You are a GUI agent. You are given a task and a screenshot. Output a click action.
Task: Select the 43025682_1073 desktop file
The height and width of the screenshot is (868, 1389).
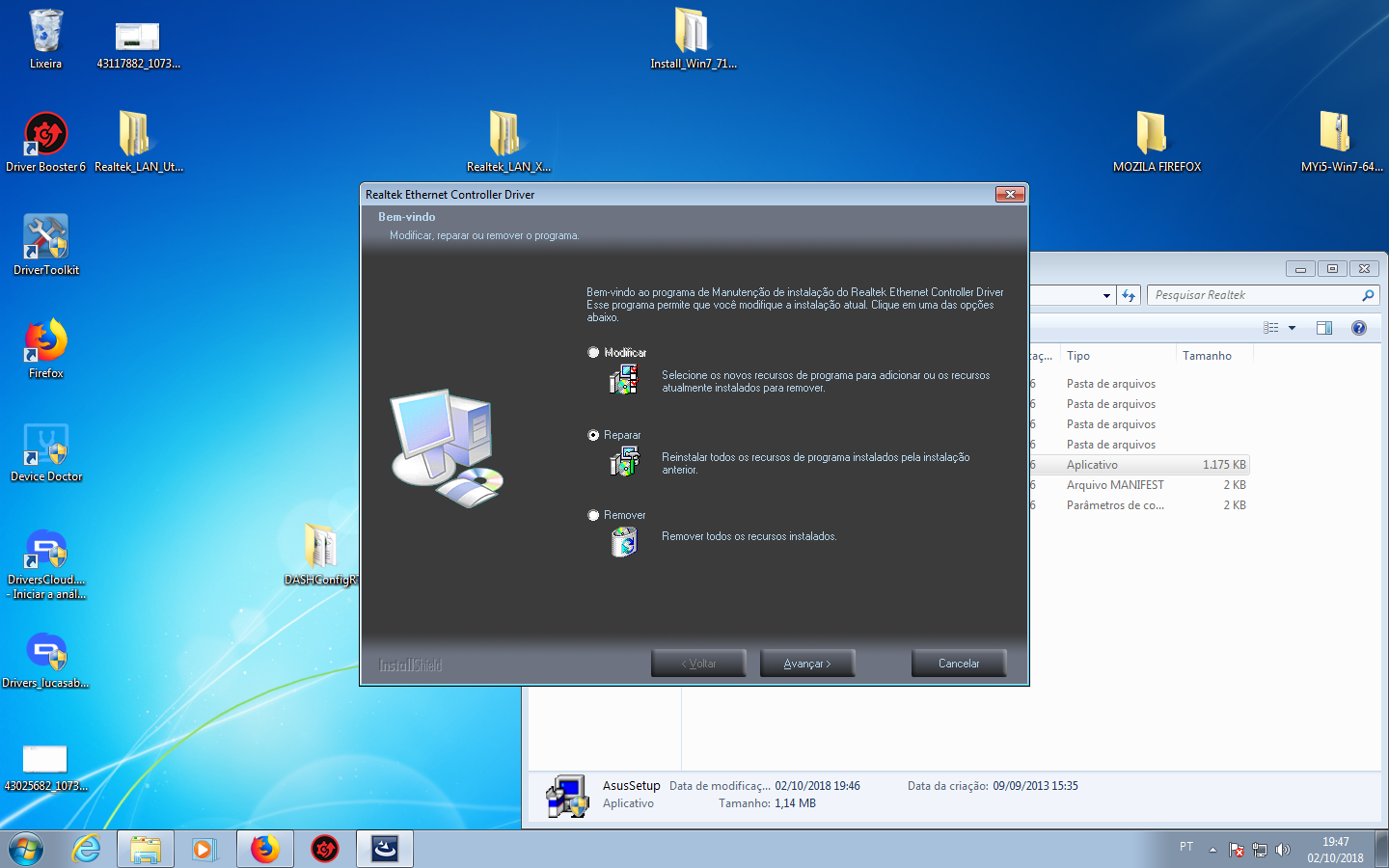pyautogui.click(x=45, y=767)
